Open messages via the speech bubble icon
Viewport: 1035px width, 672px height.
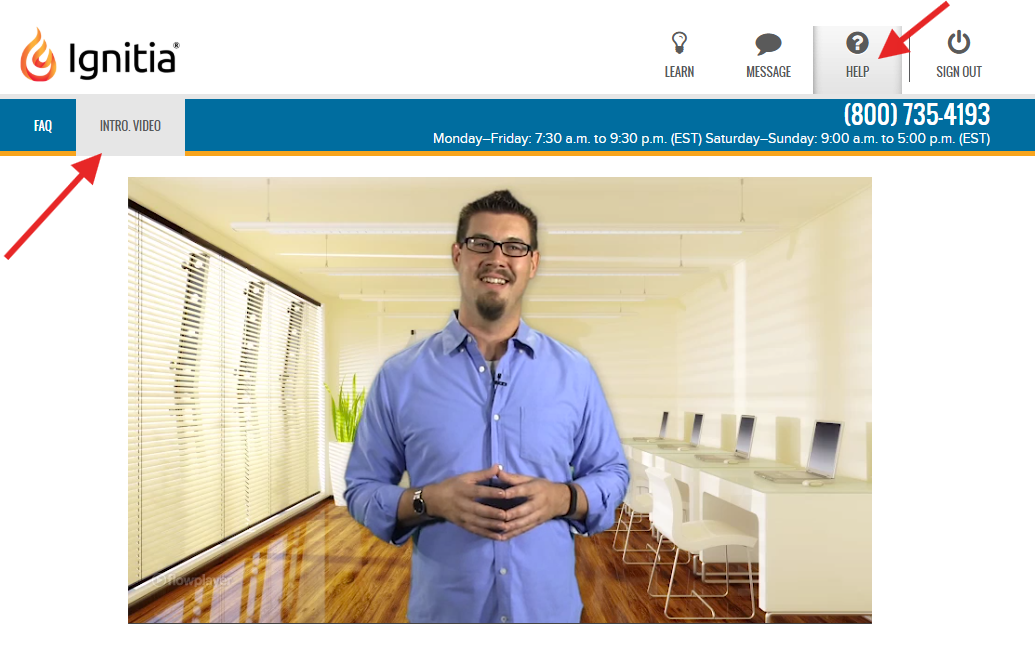768,44
